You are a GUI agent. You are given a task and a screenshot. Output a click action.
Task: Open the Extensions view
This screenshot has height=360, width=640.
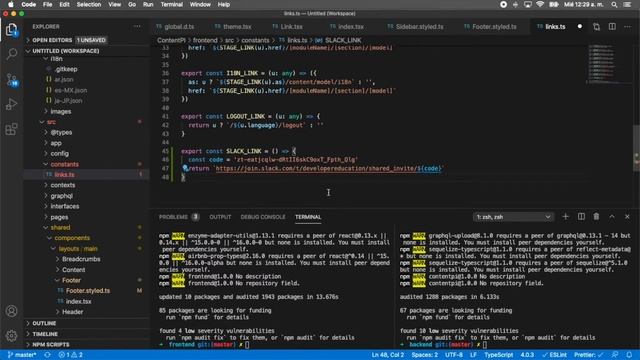click(11, 129)
